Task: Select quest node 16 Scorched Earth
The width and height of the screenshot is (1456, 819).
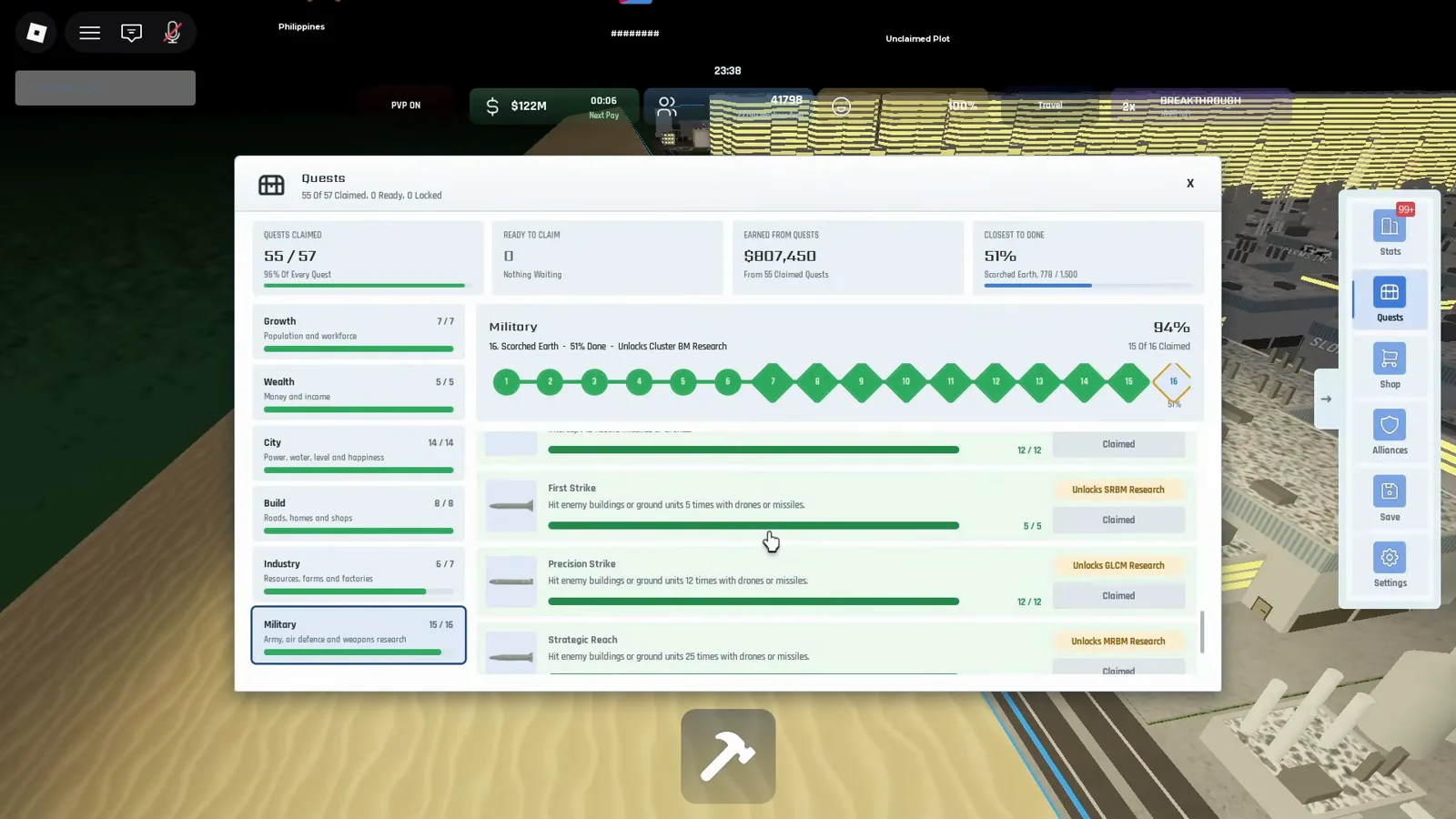Action: point(1173,381)
